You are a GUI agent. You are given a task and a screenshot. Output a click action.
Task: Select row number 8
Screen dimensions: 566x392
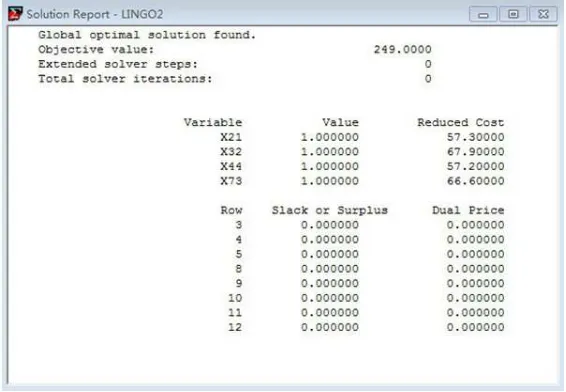coord(239,269)
